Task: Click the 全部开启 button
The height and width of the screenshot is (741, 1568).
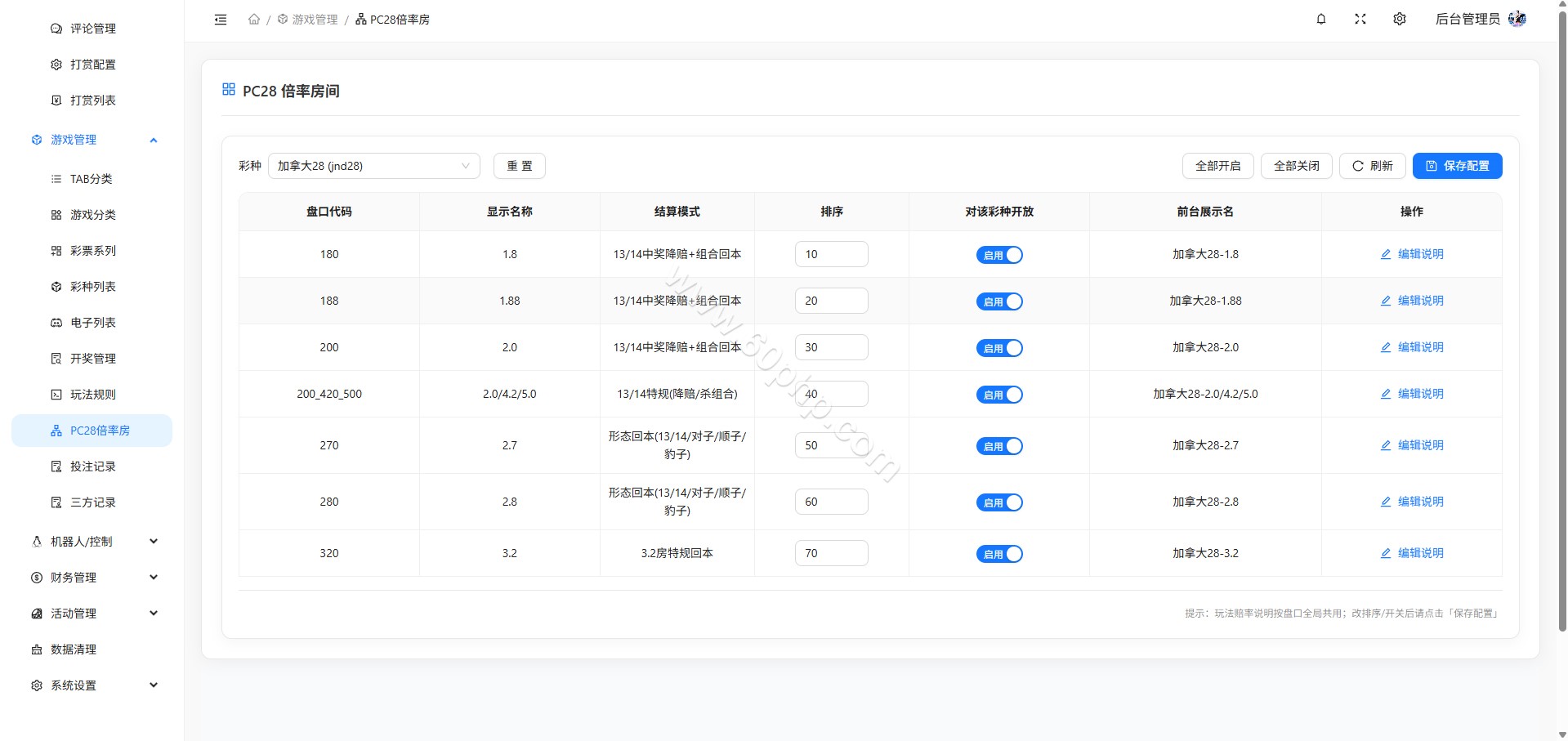Action: click(1218, 166)
